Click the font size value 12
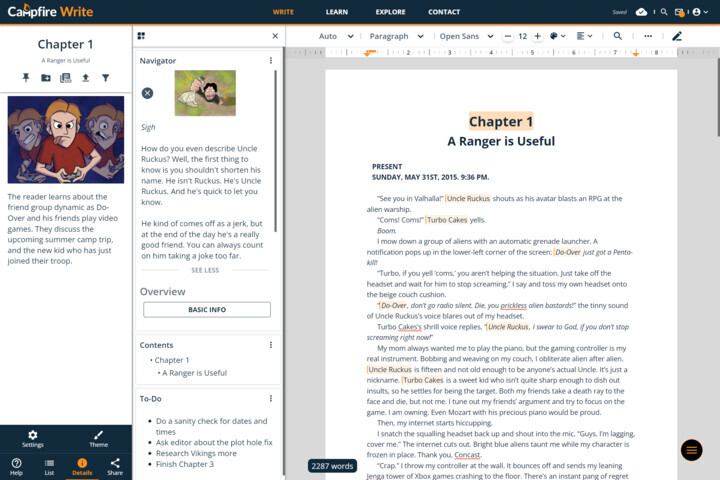Image resolution: width=720 pixels, height=480 pixels. [523, 36]
